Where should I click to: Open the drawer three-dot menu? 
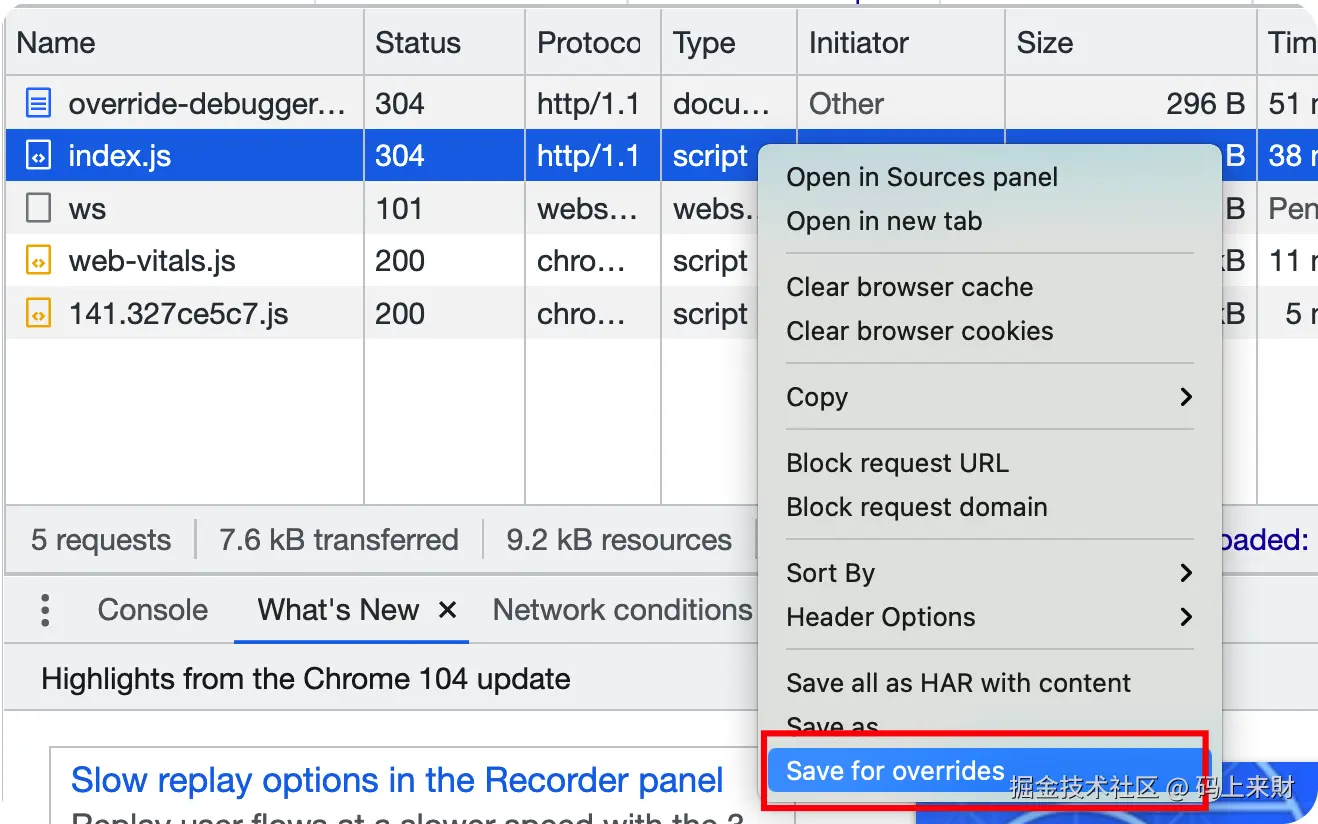pyautogui.click(x=45, y=610)
